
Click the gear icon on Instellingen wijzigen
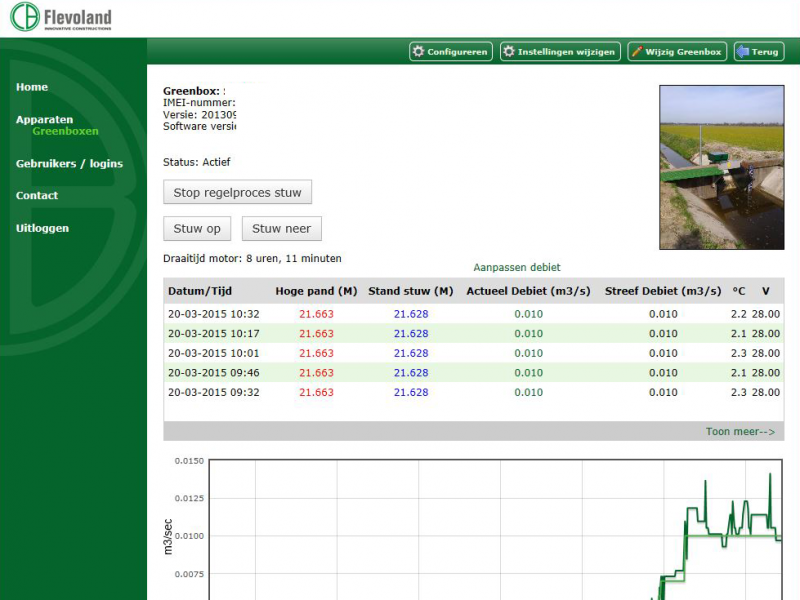[509, 52]
